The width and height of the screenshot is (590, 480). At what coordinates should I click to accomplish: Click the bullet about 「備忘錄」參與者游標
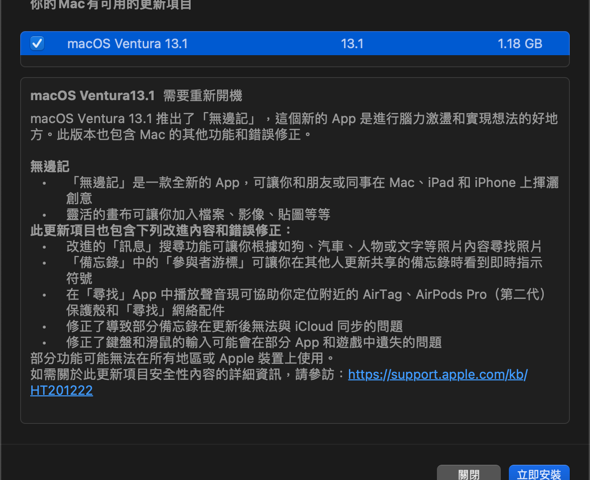point(304,270)
